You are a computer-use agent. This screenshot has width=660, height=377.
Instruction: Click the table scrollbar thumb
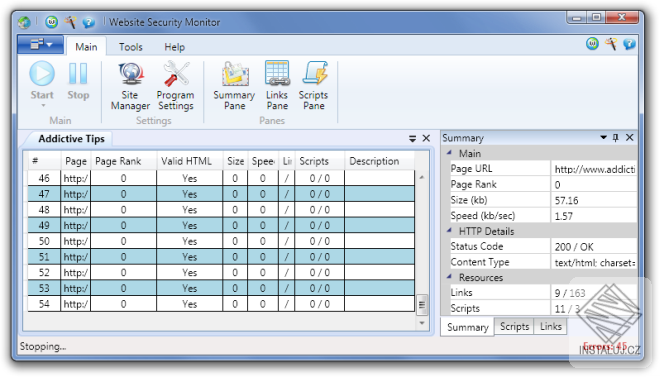pyautogui.click(x=422, y=305)
